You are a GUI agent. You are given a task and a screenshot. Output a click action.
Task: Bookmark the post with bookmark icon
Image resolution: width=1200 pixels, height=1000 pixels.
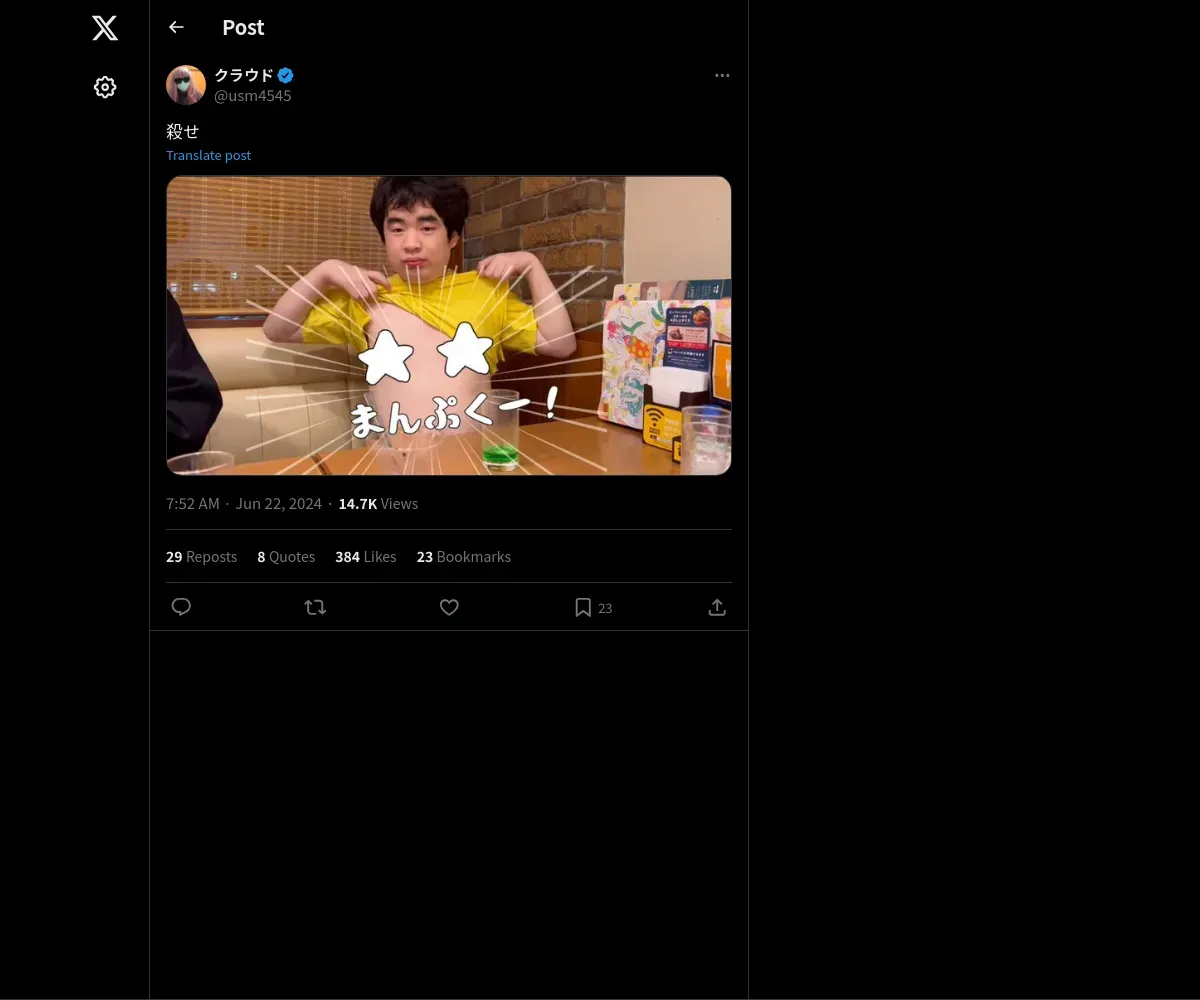pyautogui.click(x=583, y=607)
